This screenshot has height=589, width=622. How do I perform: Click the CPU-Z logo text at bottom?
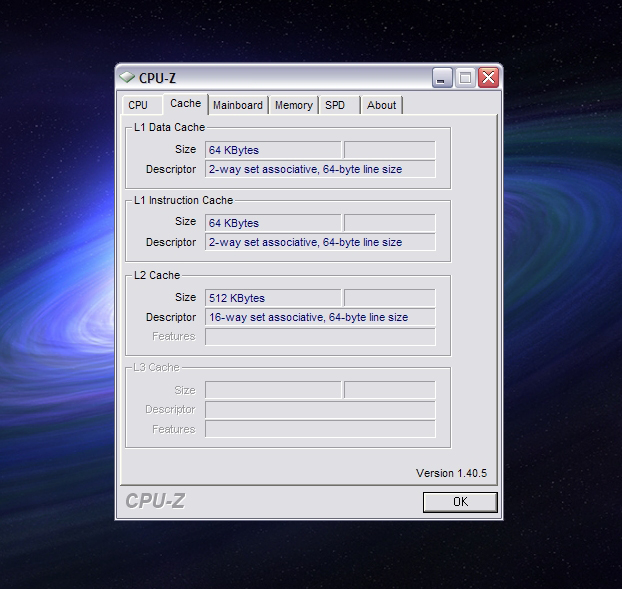coord(155,501)
